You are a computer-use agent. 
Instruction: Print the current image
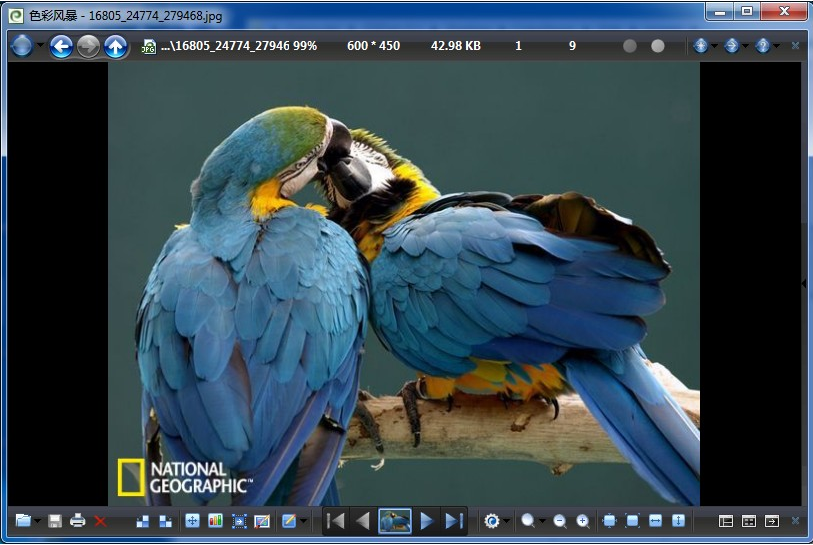tap(77, 521)
